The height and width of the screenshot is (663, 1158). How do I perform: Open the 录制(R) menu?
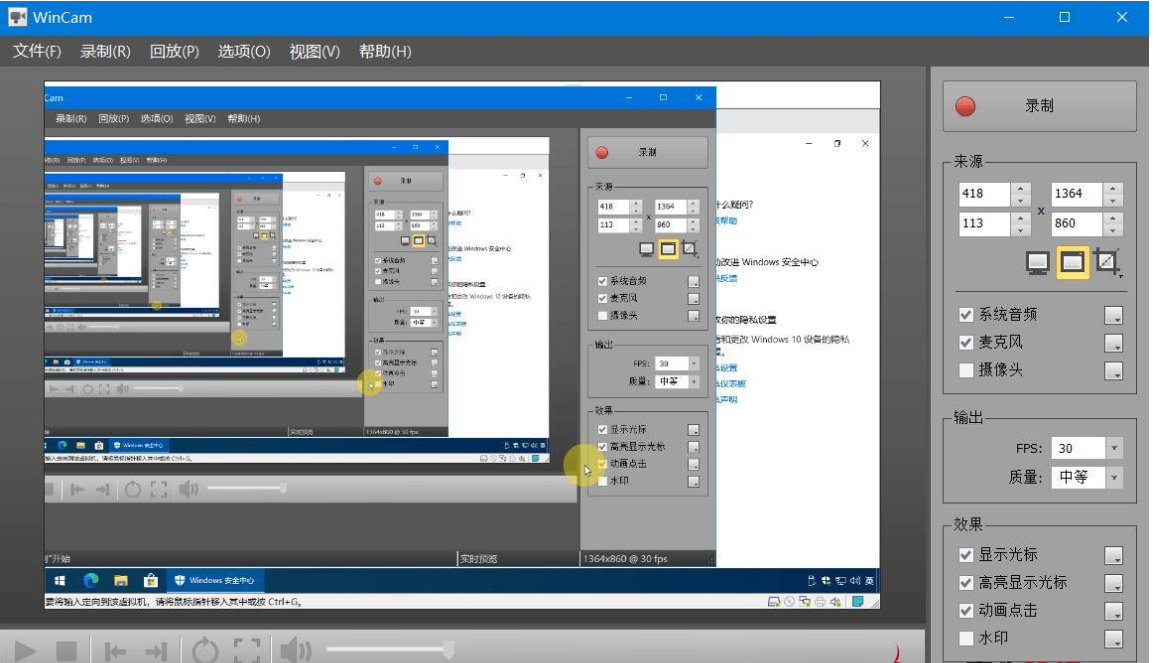click(x=105, y=51)
